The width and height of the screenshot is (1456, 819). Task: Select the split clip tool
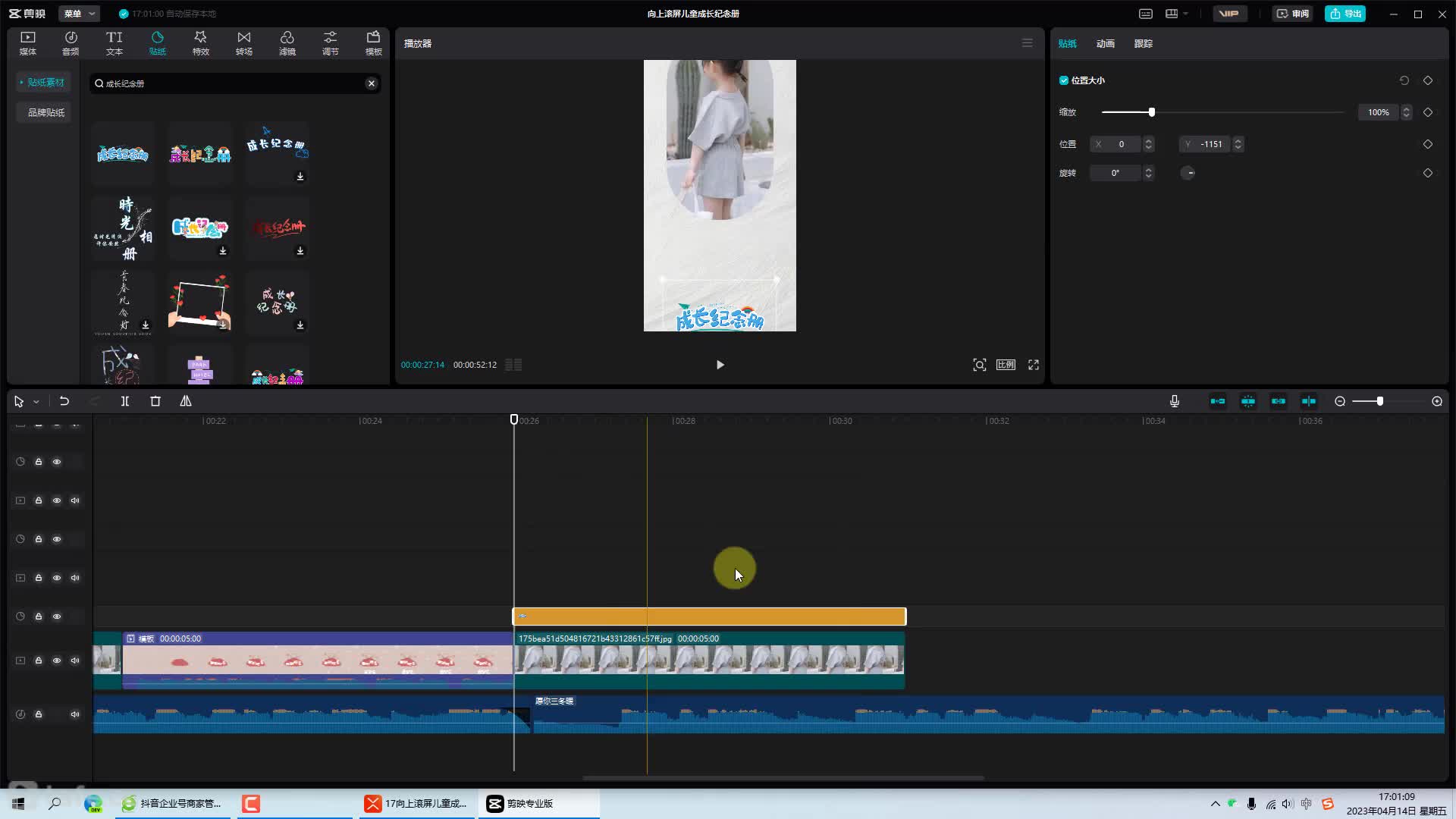pos(125,401)
